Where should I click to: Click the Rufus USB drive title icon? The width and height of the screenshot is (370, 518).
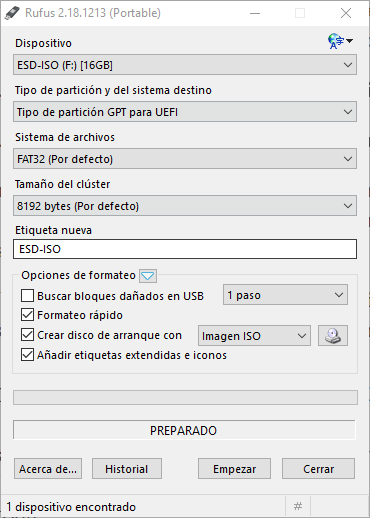point(13,13)
